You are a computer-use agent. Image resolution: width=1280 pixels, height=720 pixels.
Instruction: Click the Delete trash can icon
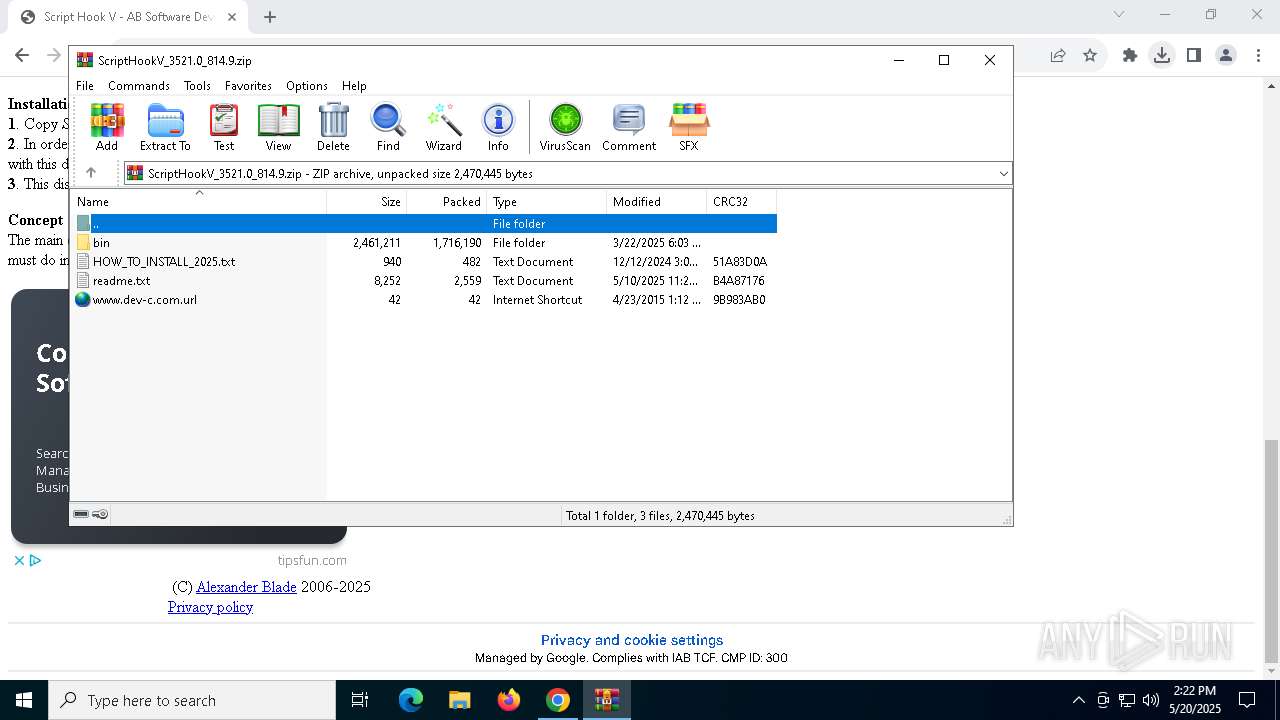coord(333,127)
